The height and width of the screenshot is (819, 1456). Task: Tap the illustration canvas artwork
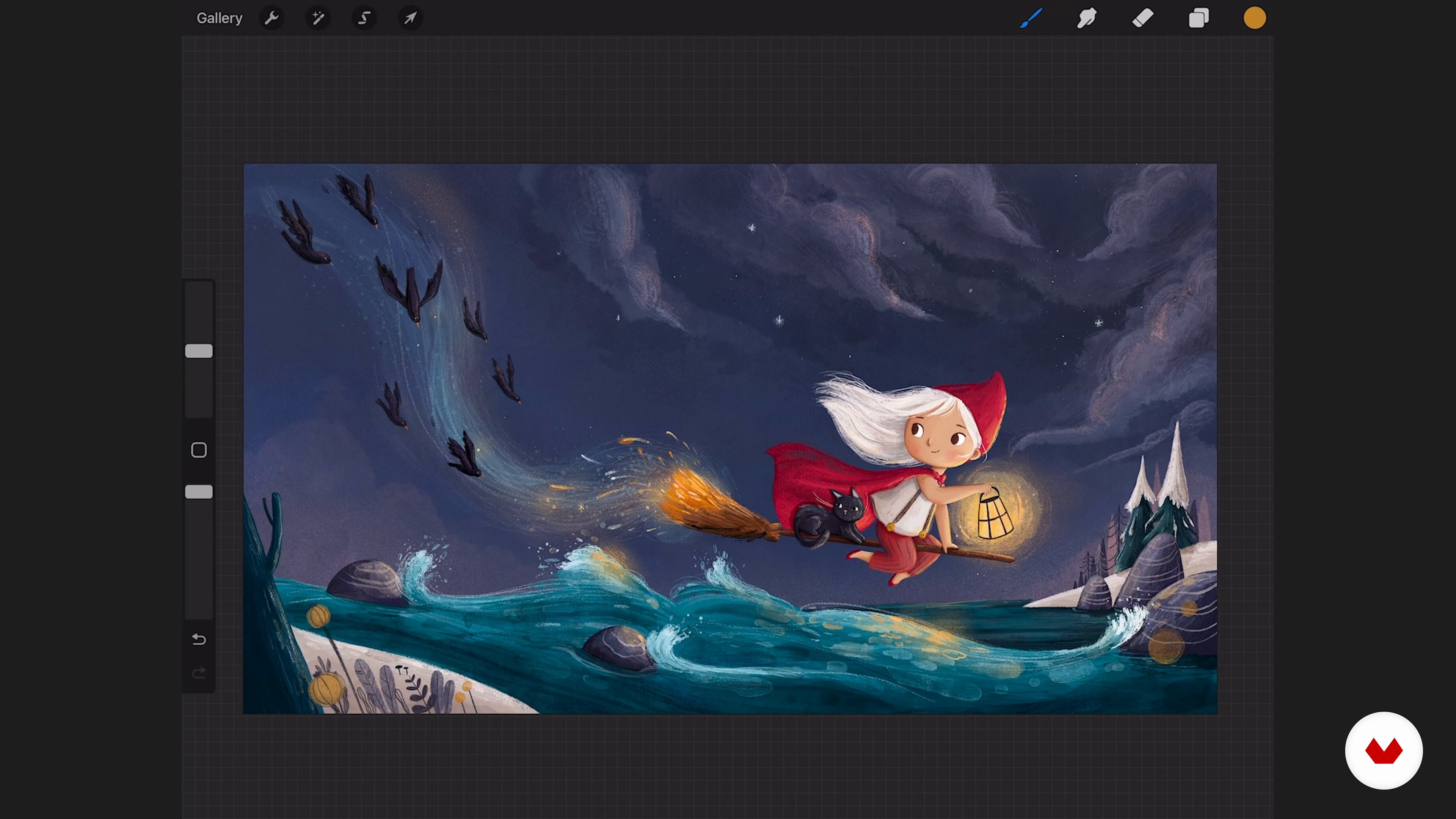[730, 439]
